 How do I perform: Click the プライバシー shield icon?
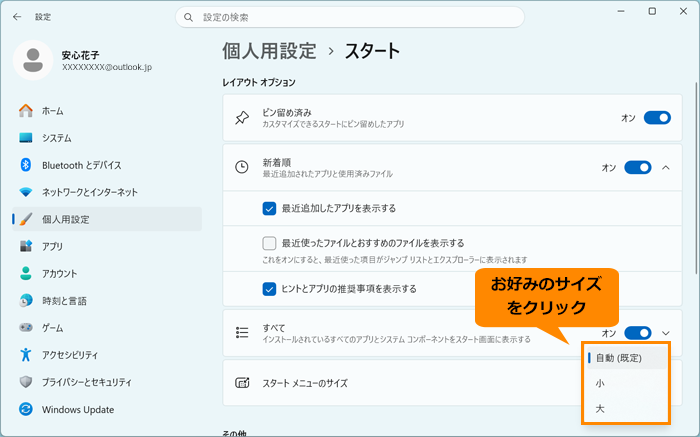tap(26, 382)
